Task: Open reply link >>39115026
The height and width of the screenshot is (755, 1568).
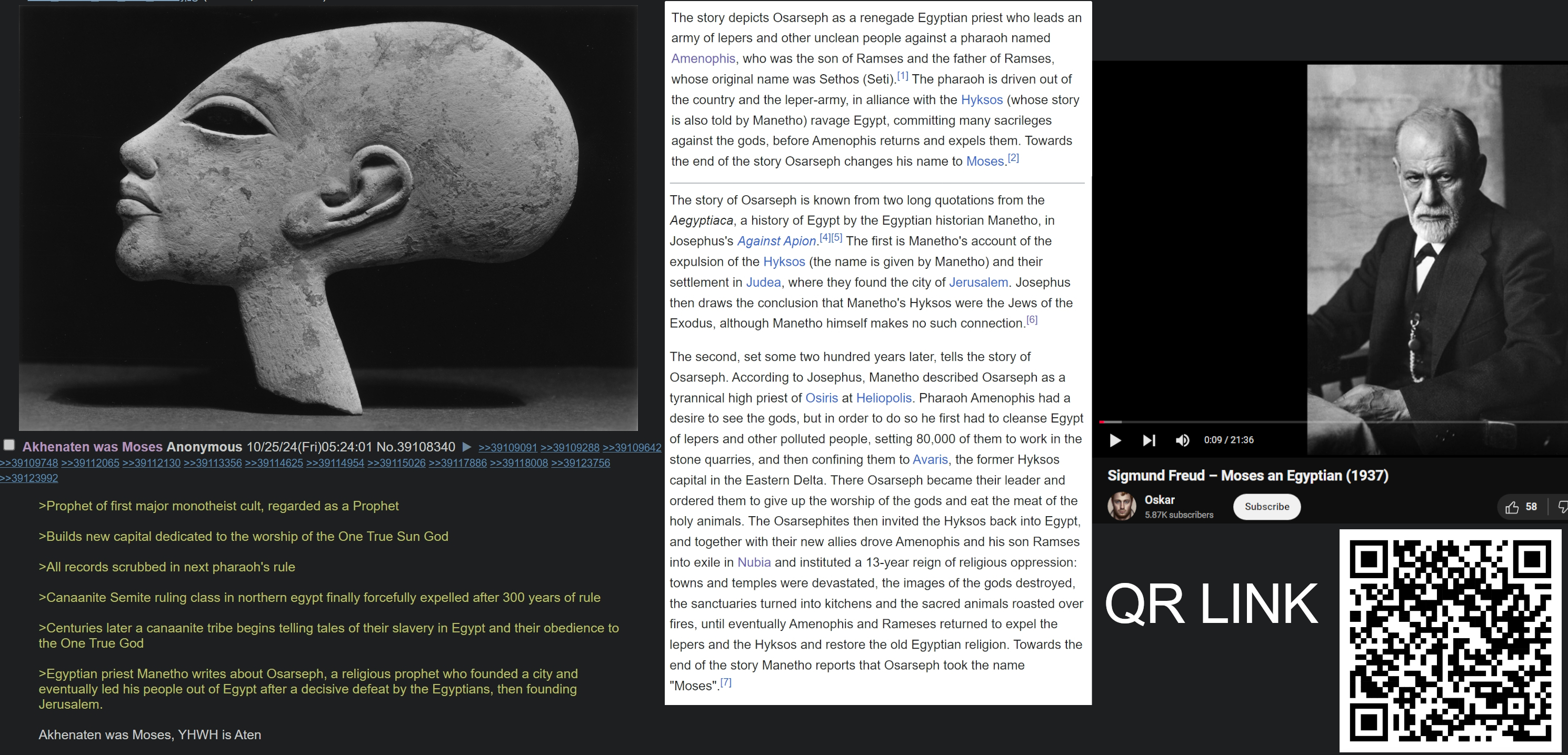Action: (x=396, y=463)
